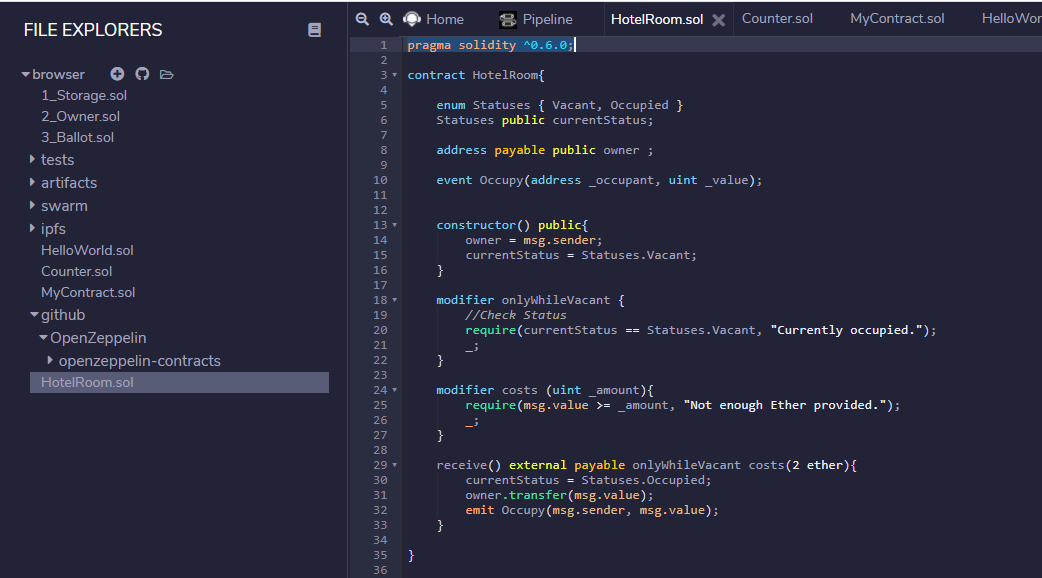Click the documentation icon beside FILE EXPLORERS
The image size is (1042, 578).
click(314, 30)
